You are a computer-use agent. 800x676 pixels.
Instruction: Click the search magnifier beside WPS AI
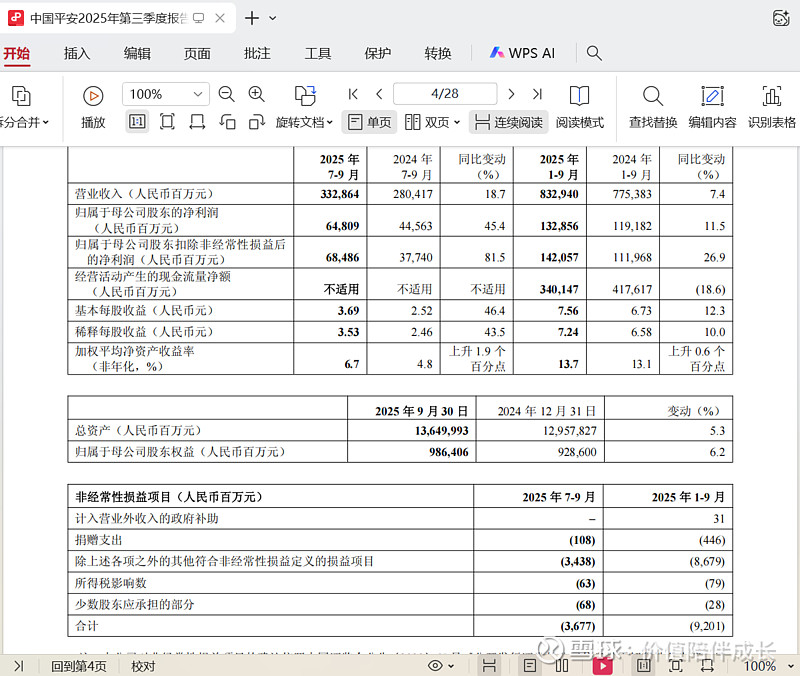[x=594, y=53]
